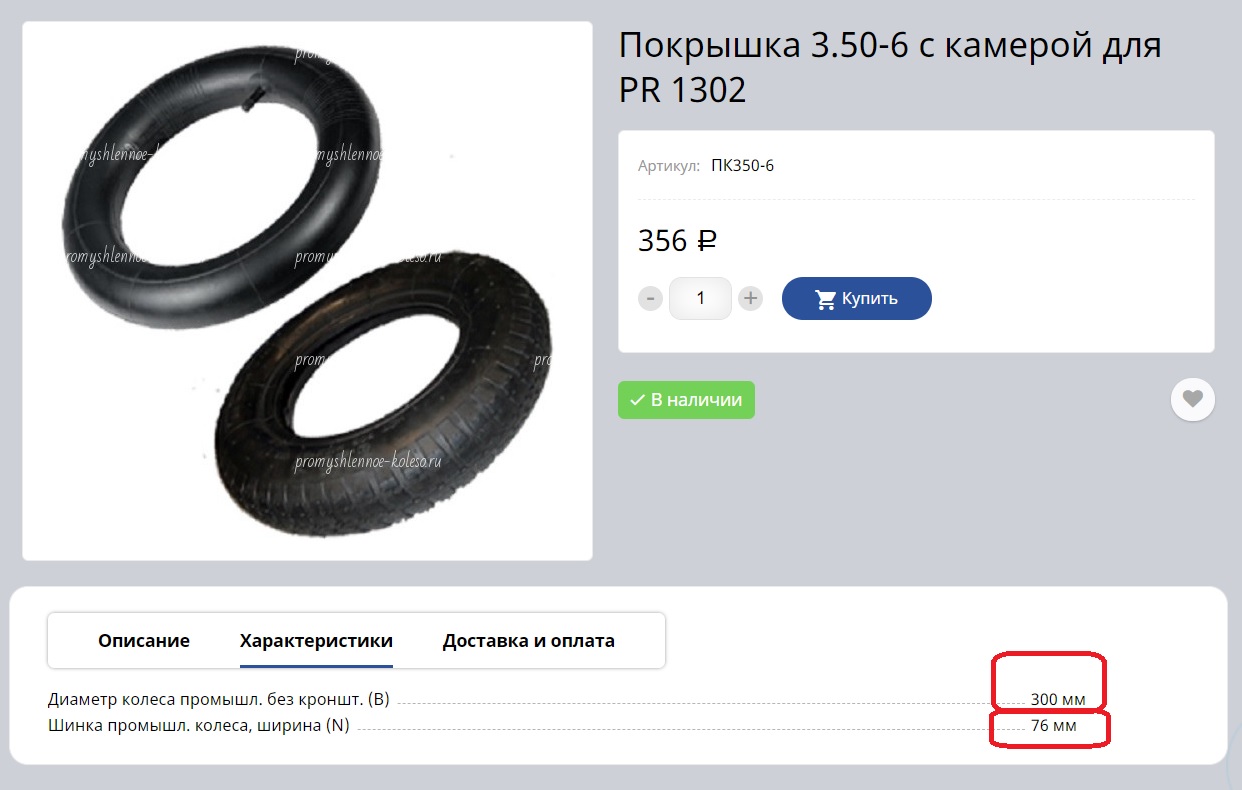Click the price 356 ₽
This screenshot has height=790, width=1242.
[678, 241]
